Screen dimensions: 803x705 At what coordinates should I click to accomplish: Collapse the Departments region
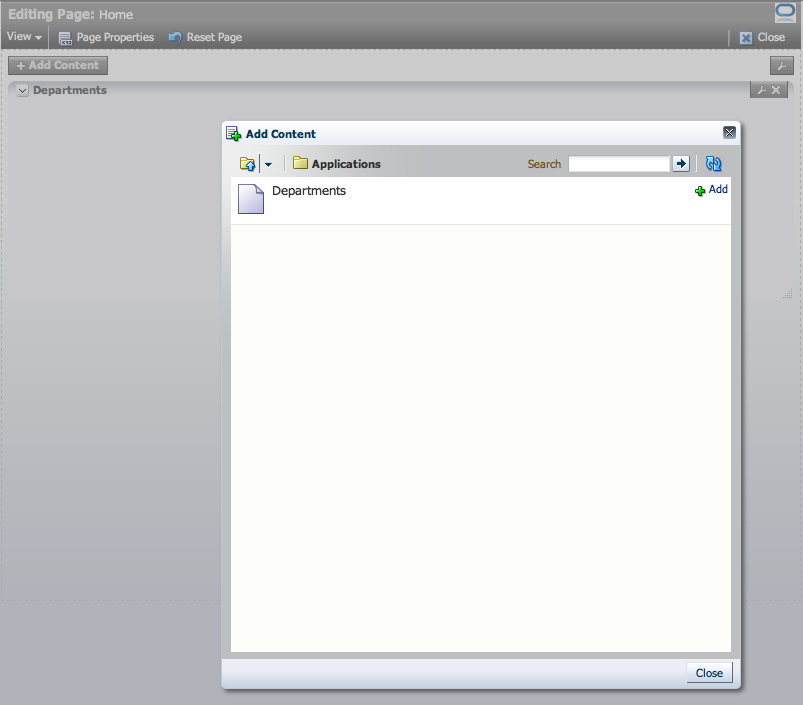22,90
